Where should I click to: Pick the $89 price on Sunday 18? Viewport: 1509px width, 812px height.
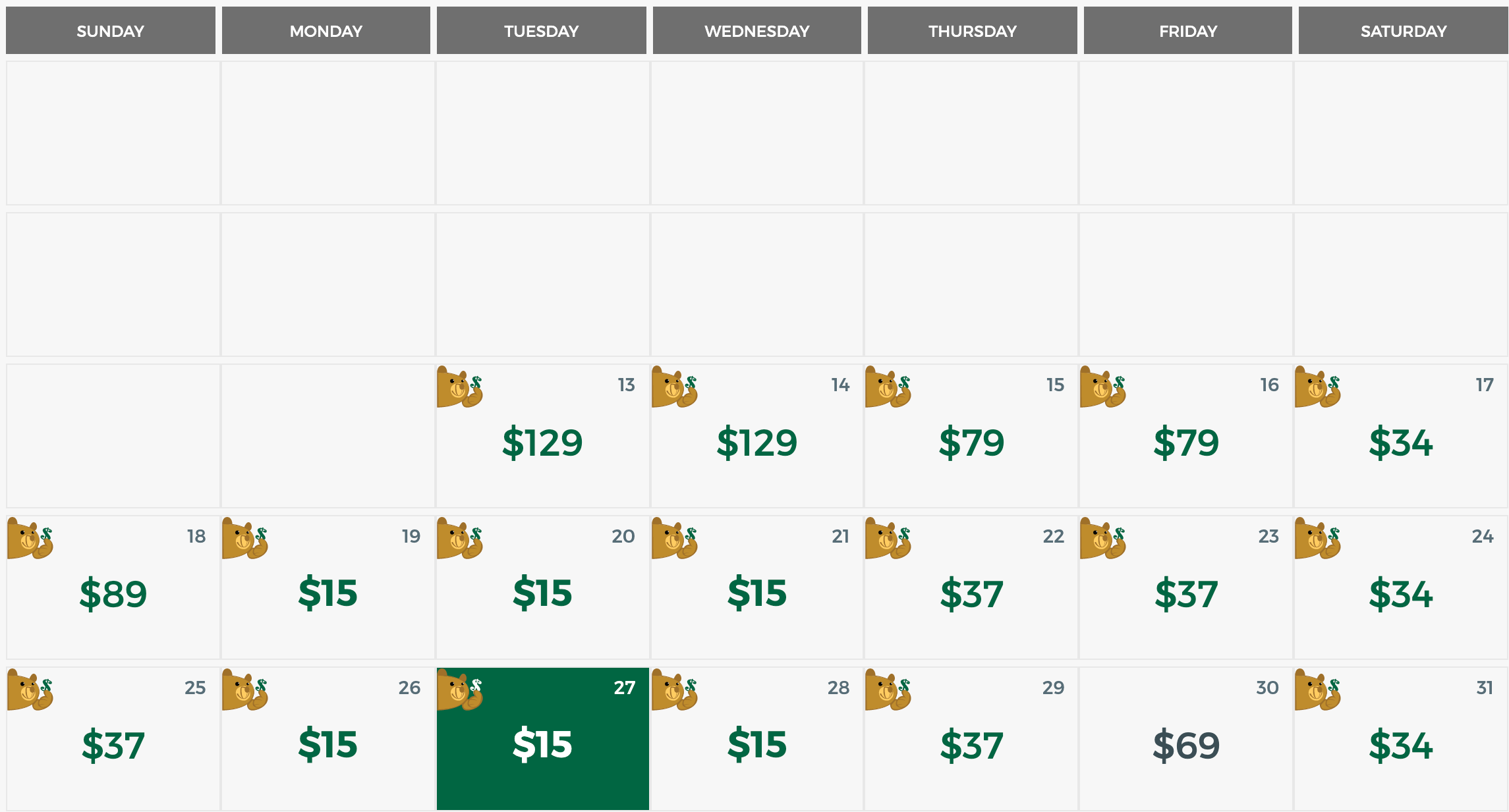click(113, 594)
